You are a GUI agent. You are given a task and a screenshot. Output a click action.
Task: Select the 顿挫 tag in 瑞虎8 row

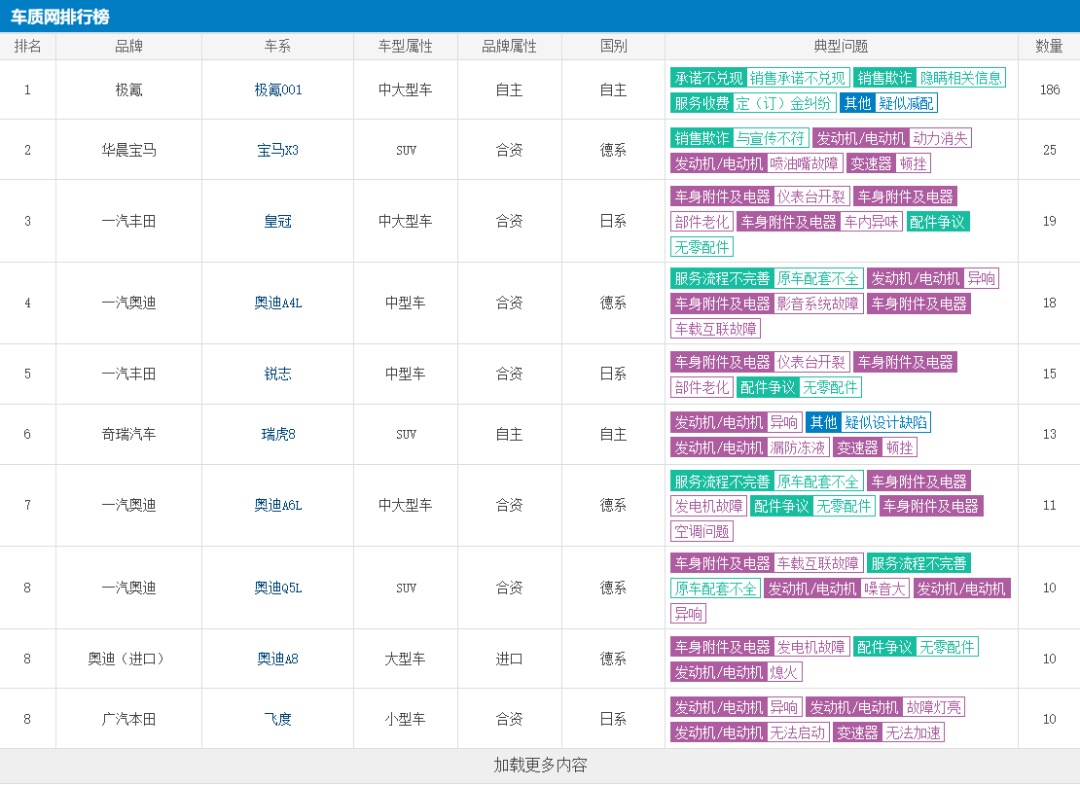[x=900, y=448]
